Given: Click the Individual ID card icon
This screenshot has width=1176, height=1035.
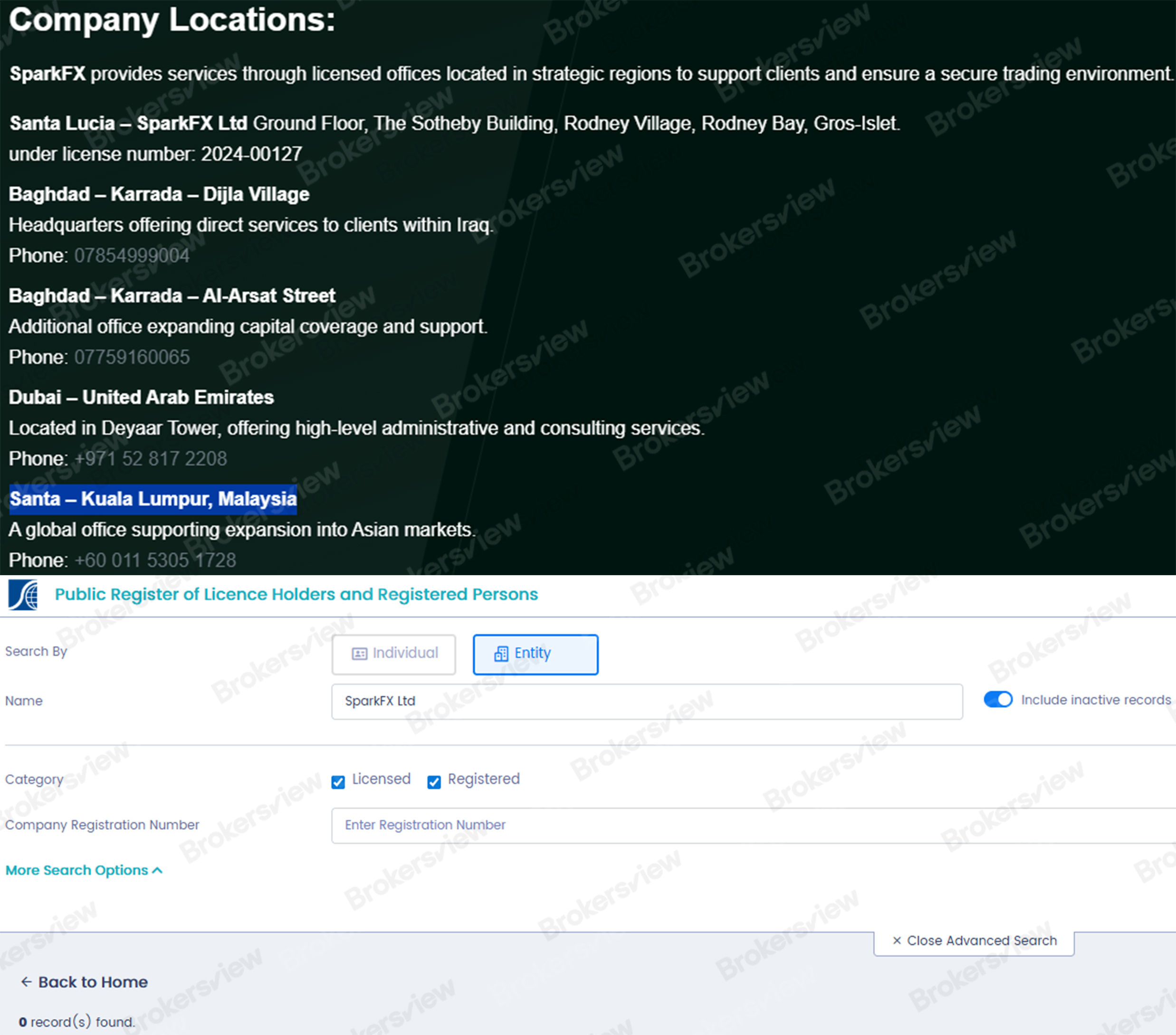Looking at the screenshot, I should (360, 654).
